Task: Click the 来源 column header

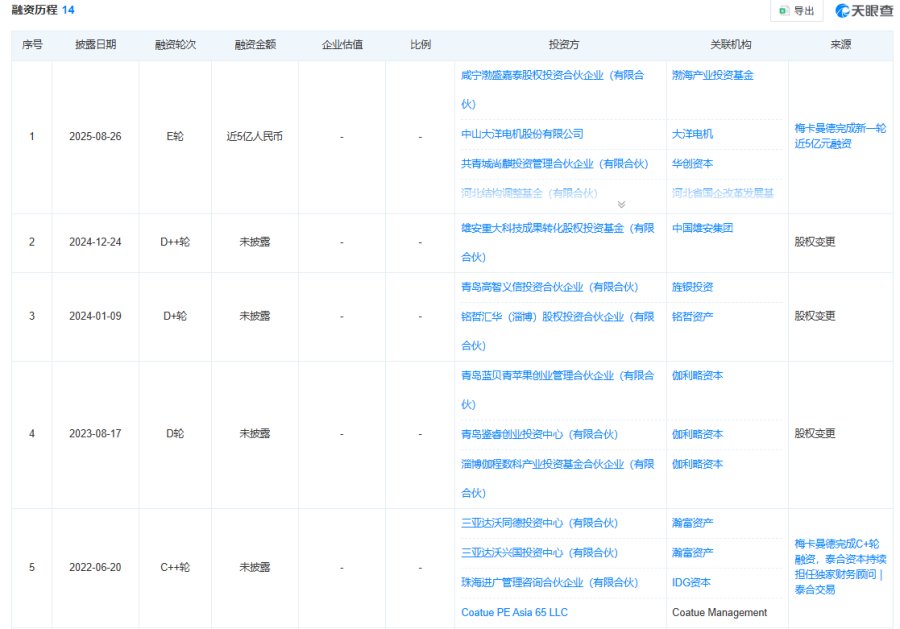Action: click(840, 45)
